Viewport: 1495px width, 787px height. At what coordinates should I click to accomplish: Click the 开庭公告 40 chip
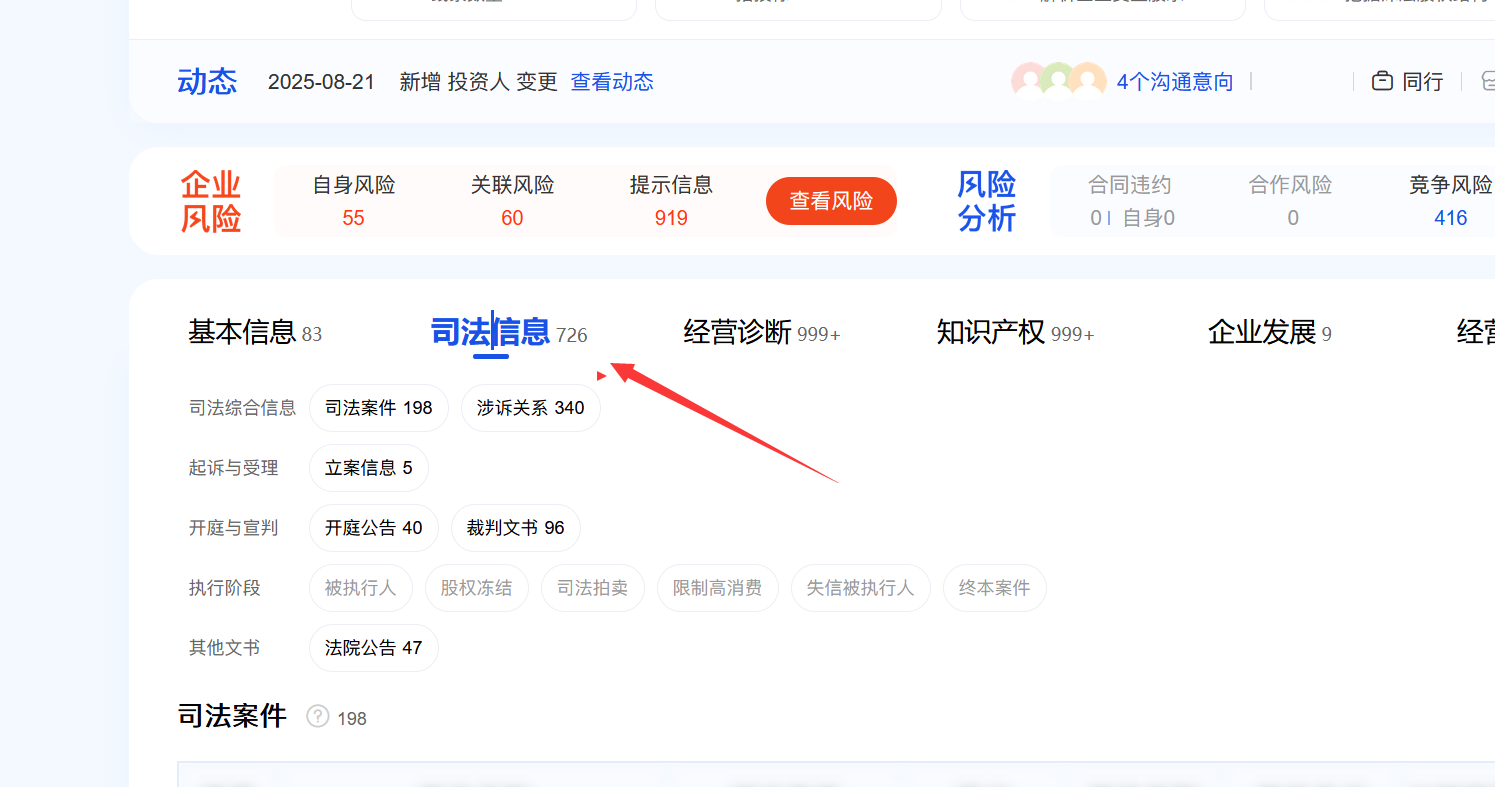coord(374,528)
